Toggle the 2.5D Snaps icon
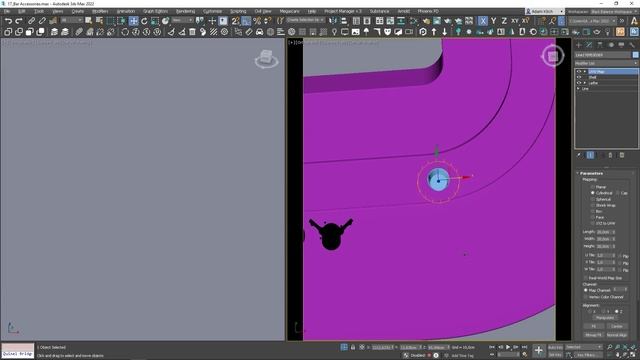 [236, 21]
